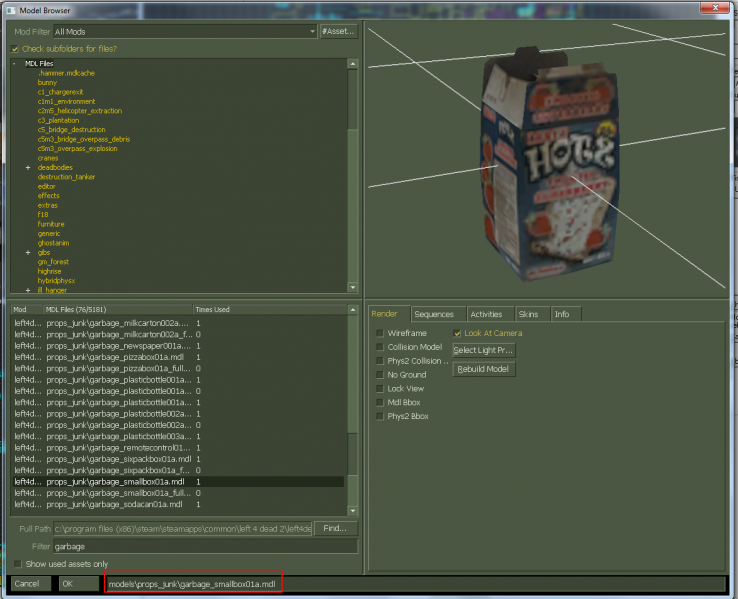Select the .hammer.mdlcache entry

point(66,73)
